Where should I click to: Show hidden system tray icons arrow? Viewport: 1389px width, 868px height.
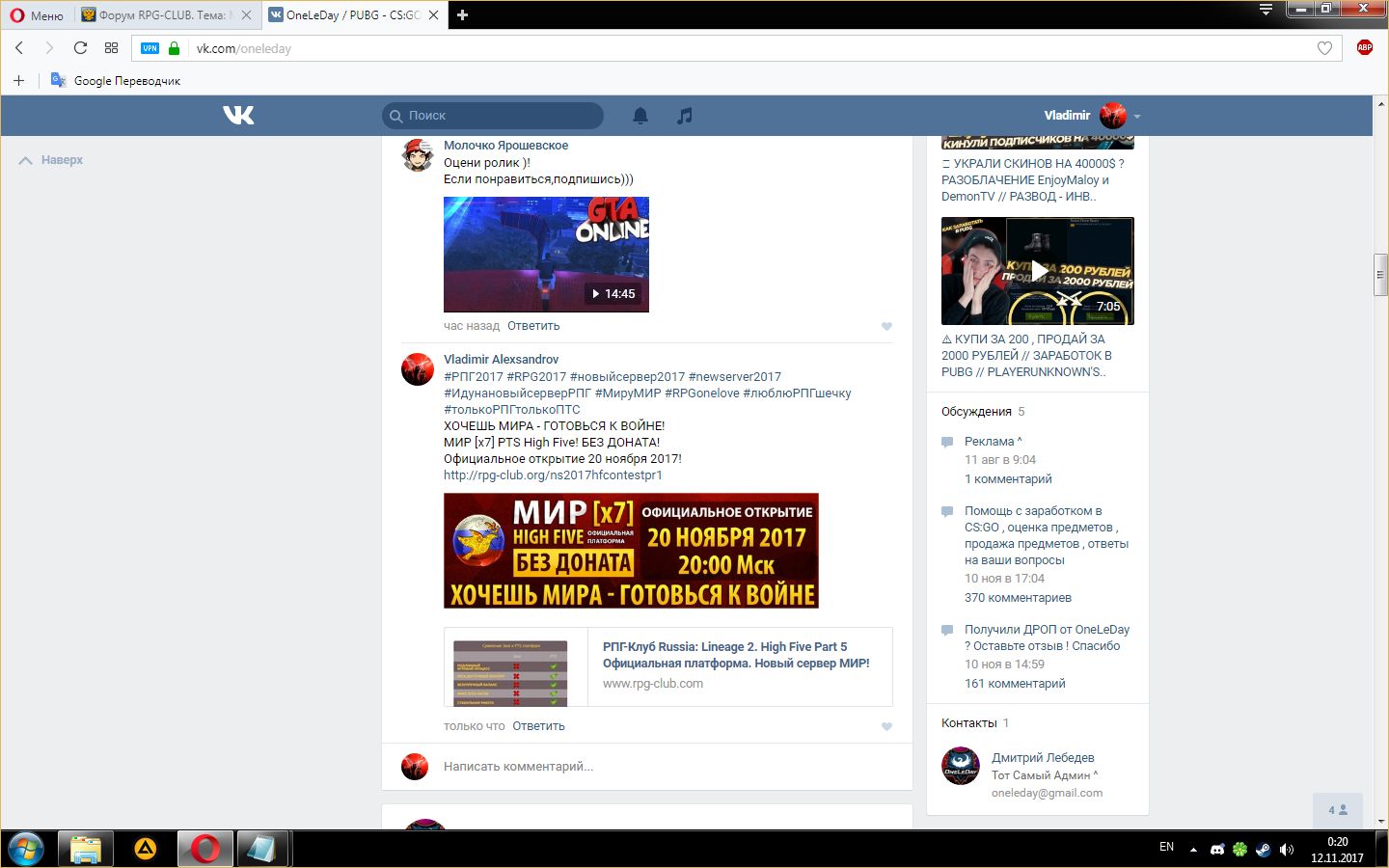click(1193, 850)
